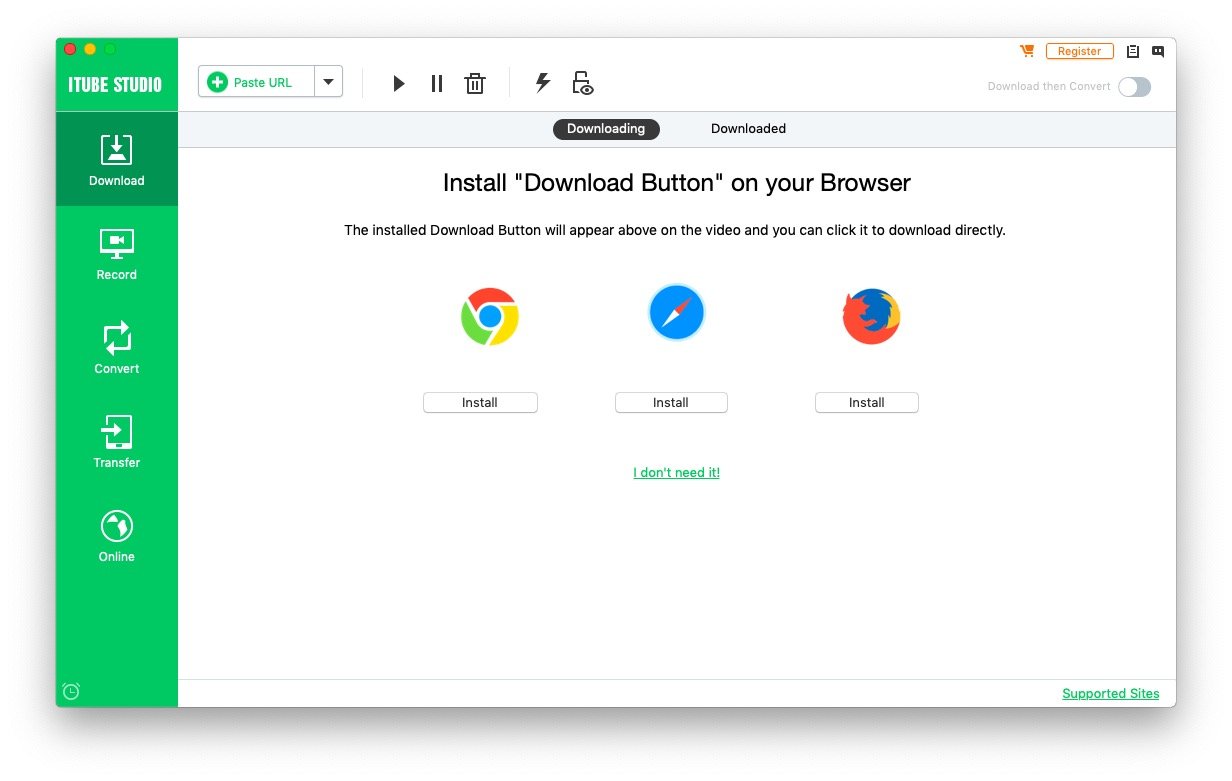This screenshot has height=781, width=1232.
Task: Install the Safari download extension
Action: tap(671, 403)
